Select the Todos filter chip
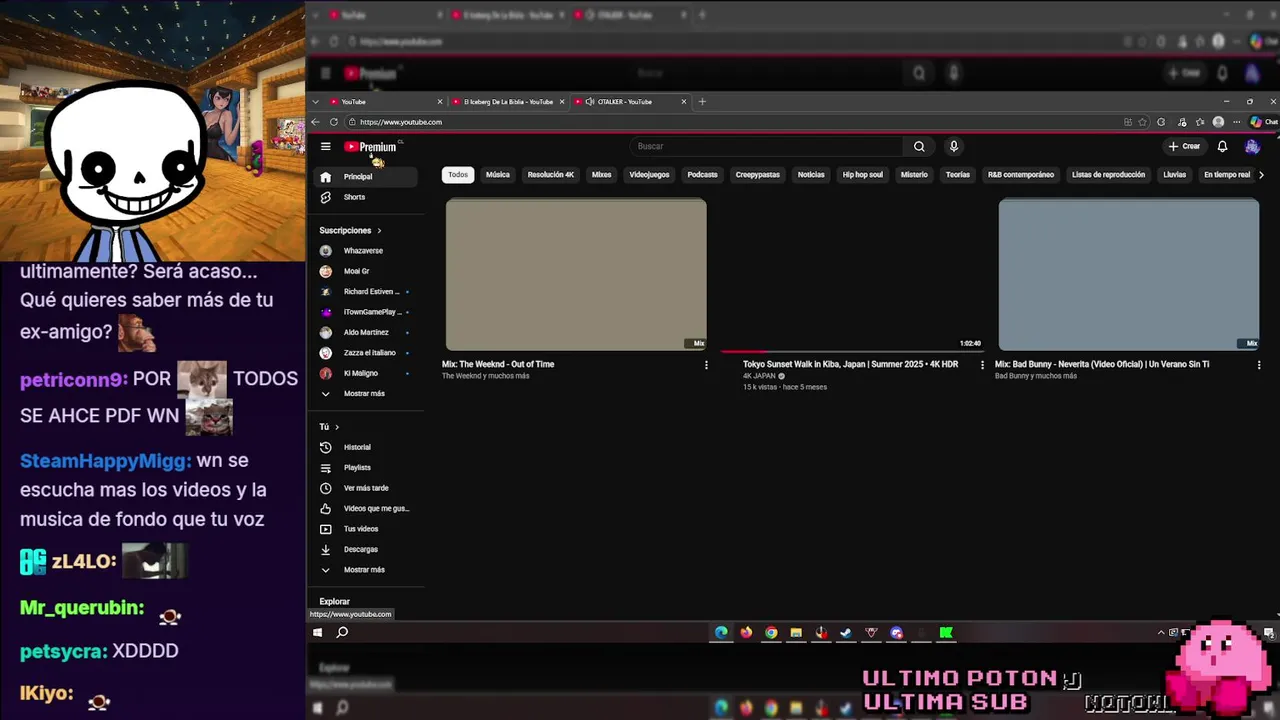Viewport: 1280px width, 720px height. (458, 174)
